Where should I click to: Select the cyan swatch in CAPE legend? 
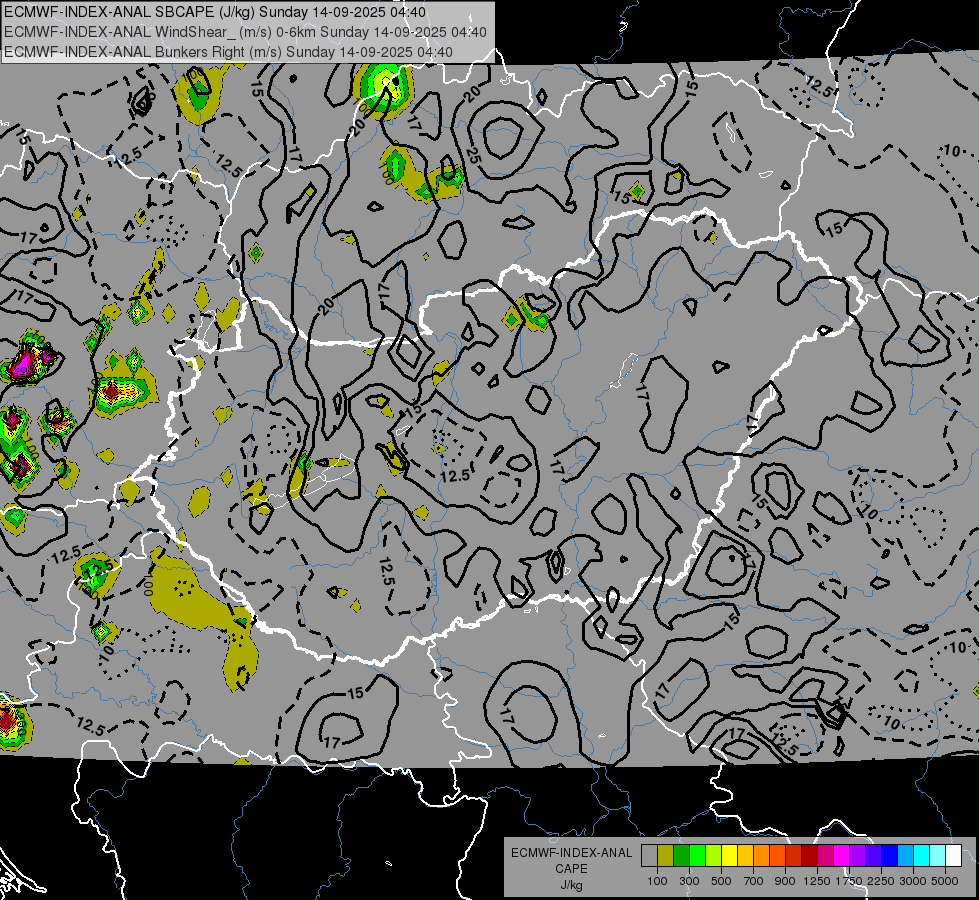922,856
